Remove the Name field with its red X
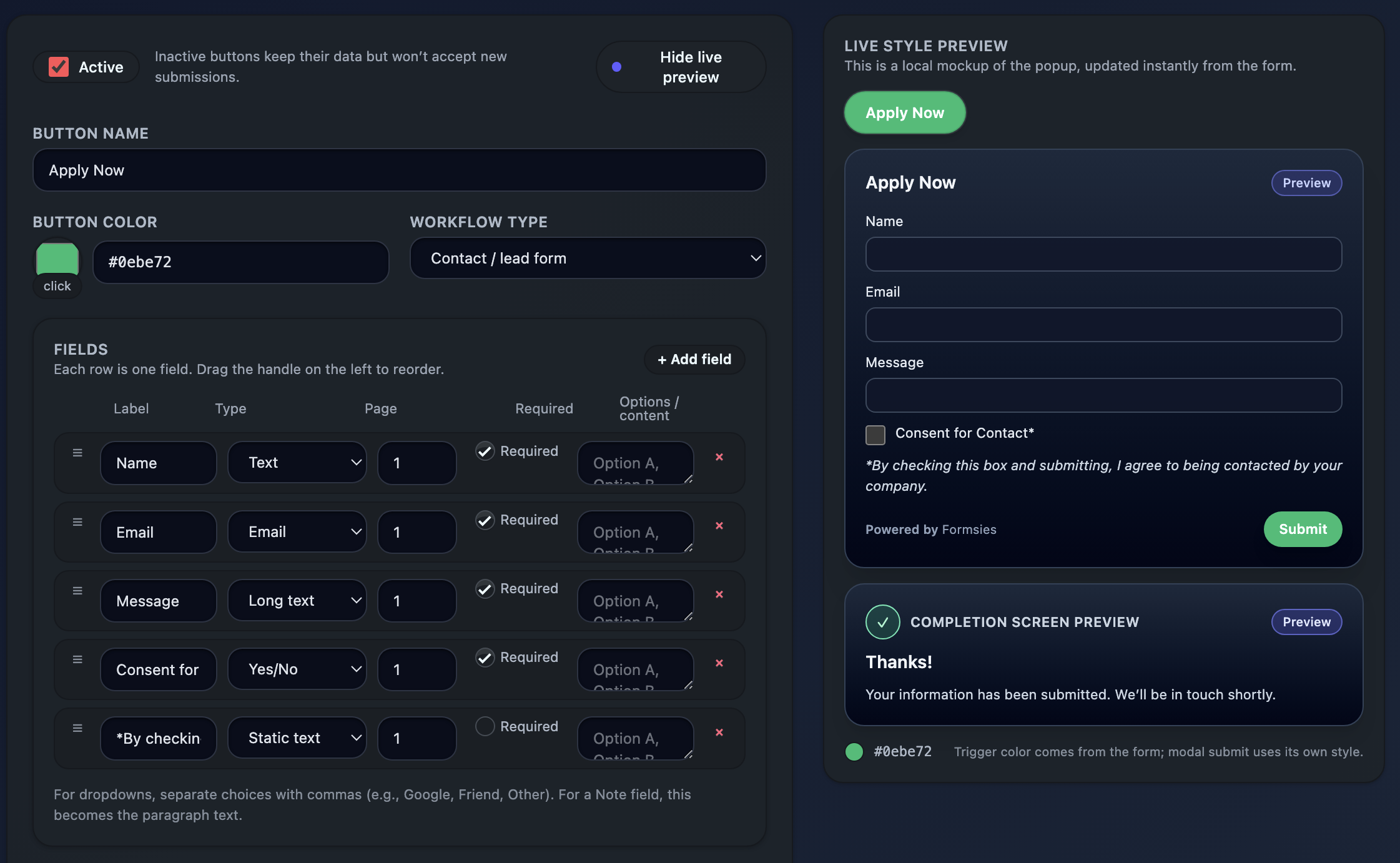This screenshot has width=1400, height=863. tap(719, 457)
